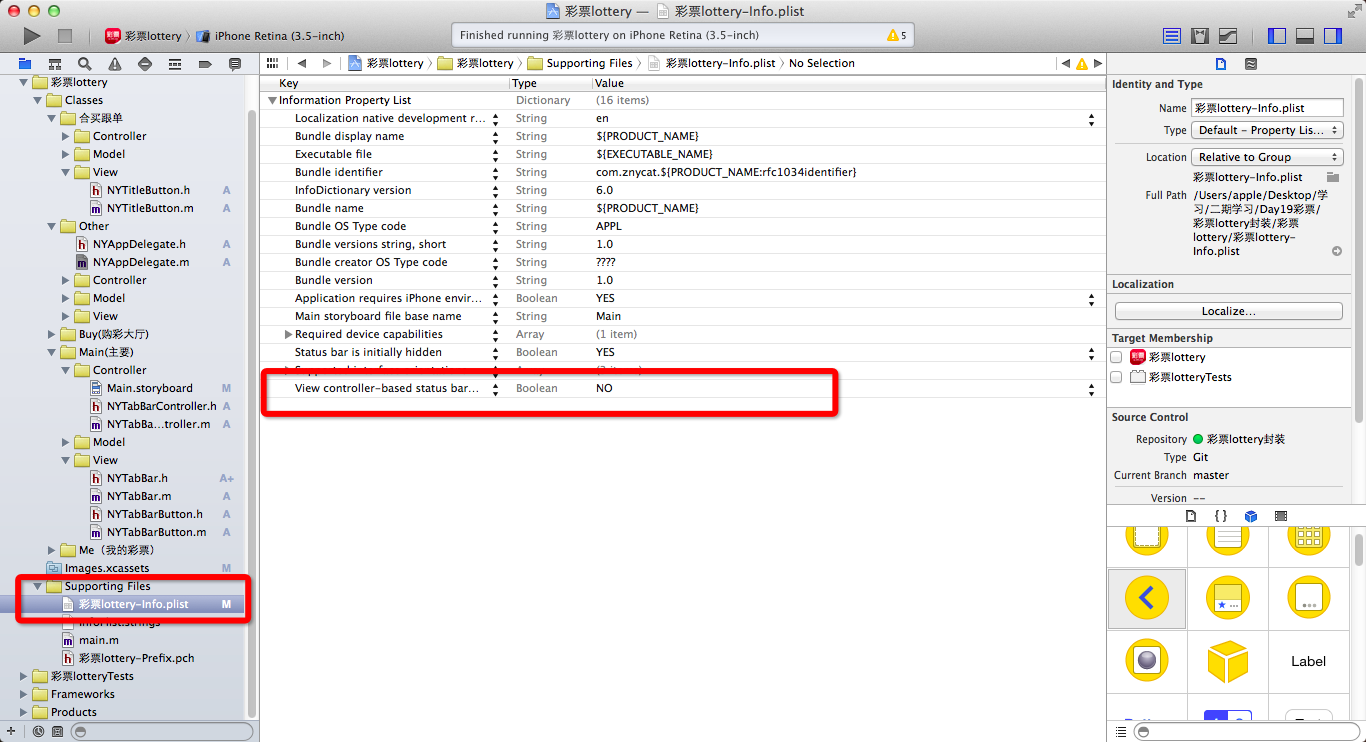The width and height of the screenshot is (1366, 742).
Task: Open the Symbol navigator tab
Action: coord(55,63)
